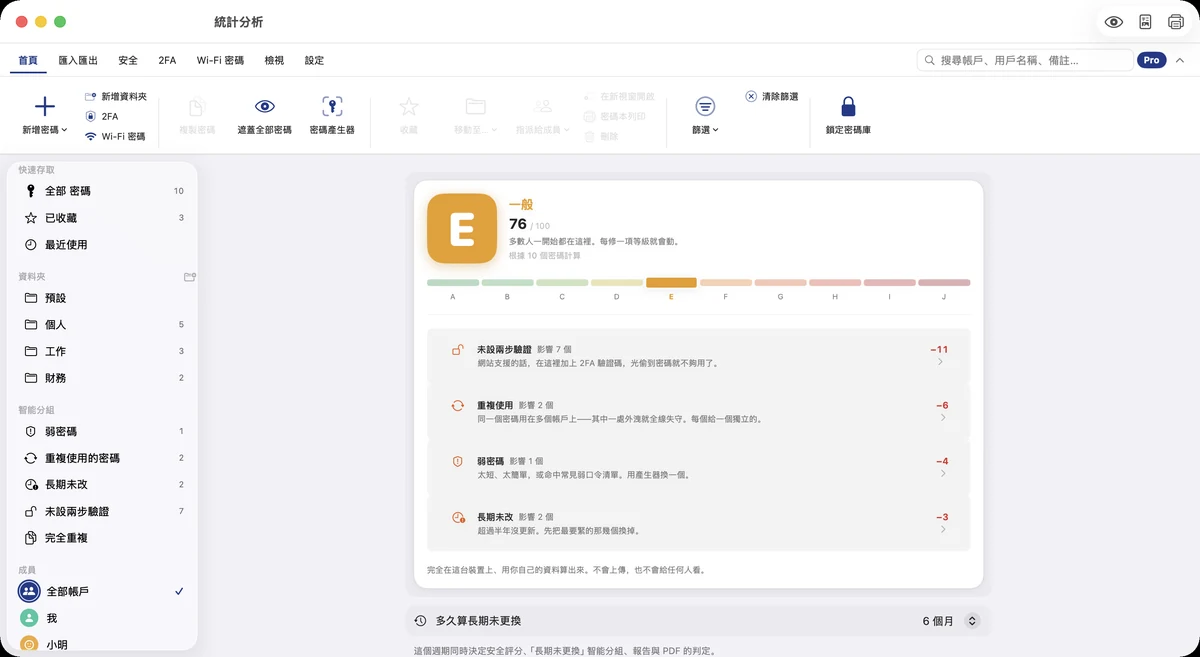Click 清除篩選 button
This screenshot has height=657, width=1200.
pos(772,96)
